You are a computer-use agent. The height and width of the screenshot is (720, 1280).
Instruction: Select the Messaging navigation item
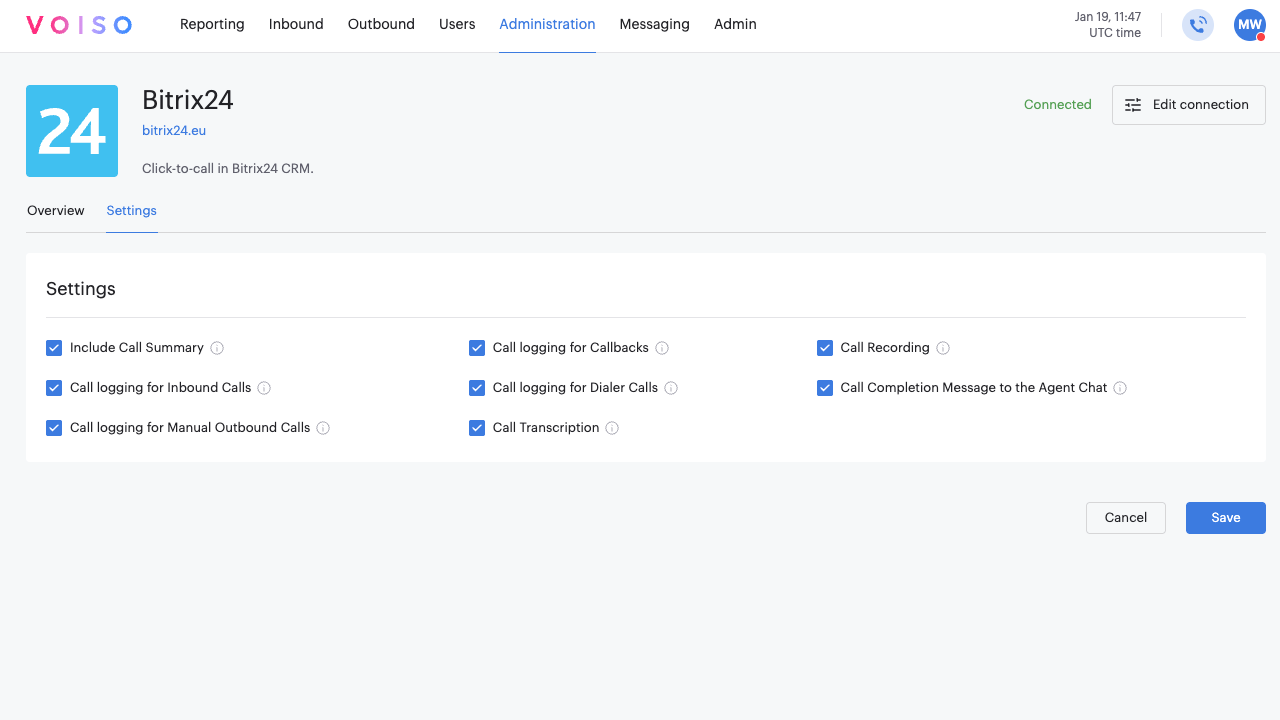654,24
